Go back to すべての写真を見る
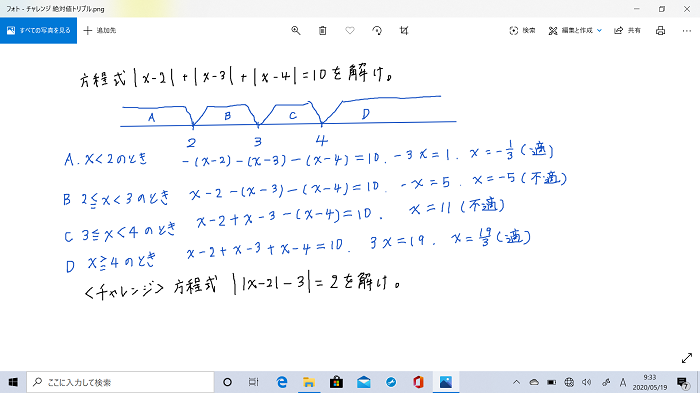This screenshot has width=700, height=393. pyautogui.click(x=38, y=30)
